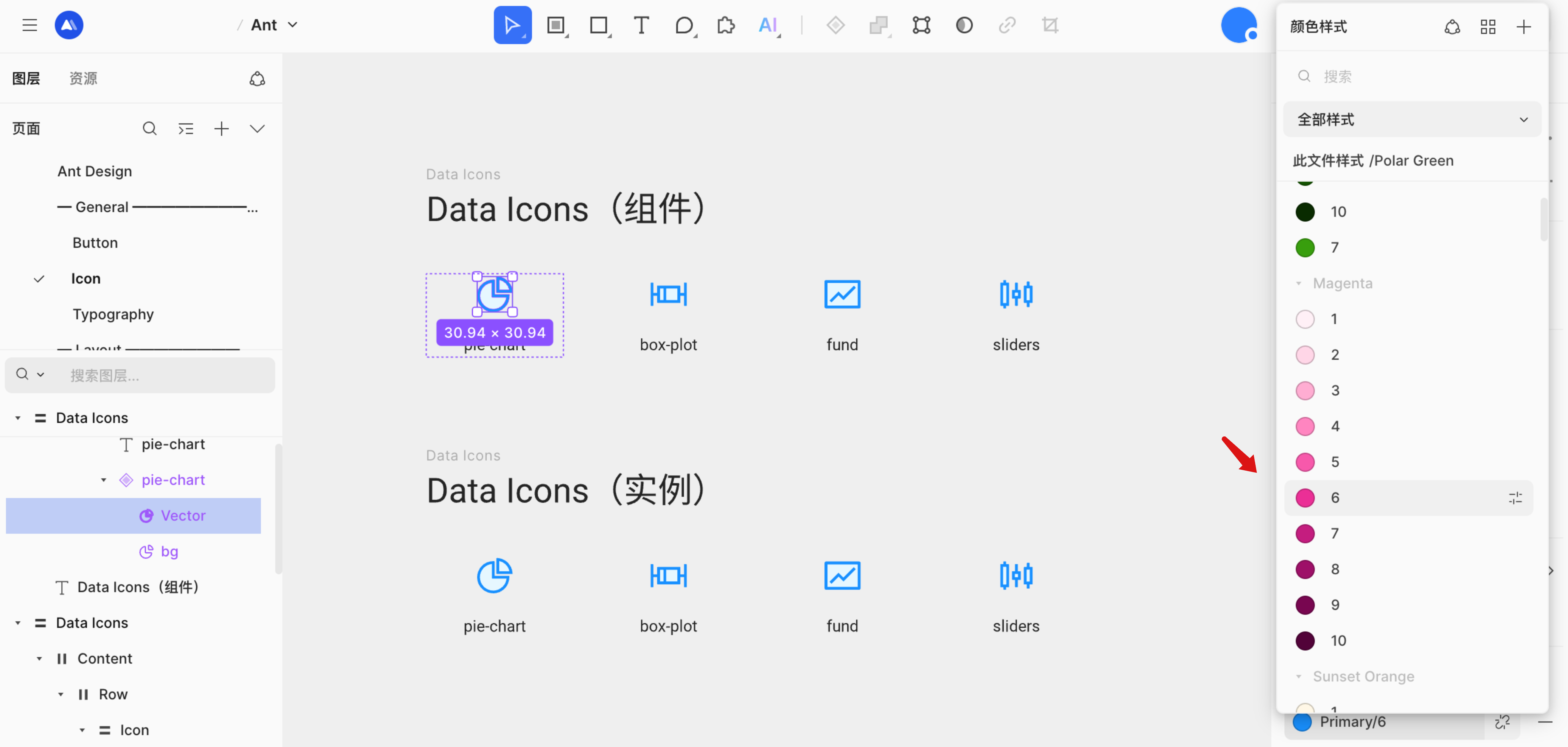This screenshot has height=747, width=1568.
Task: Click the page list collapse icon
Action: coord(186,128)
